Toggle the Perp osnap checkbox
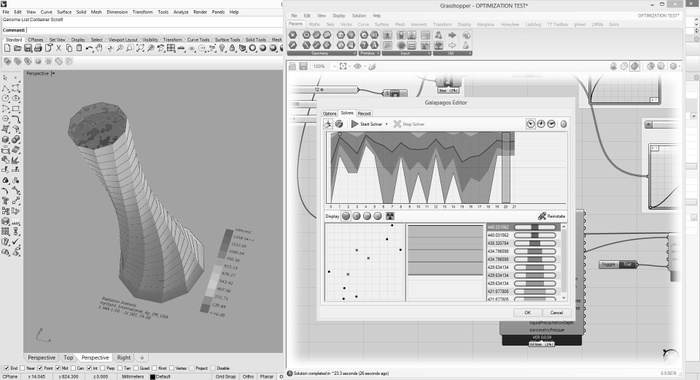700x380 pixels. point(103,368)
